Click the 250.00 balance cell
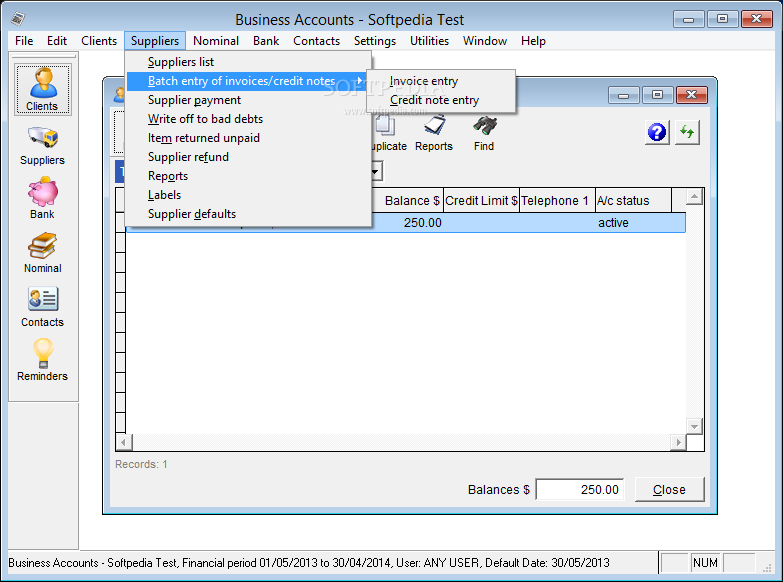Viewport: 783px width, 582px height. coord(407,223)
